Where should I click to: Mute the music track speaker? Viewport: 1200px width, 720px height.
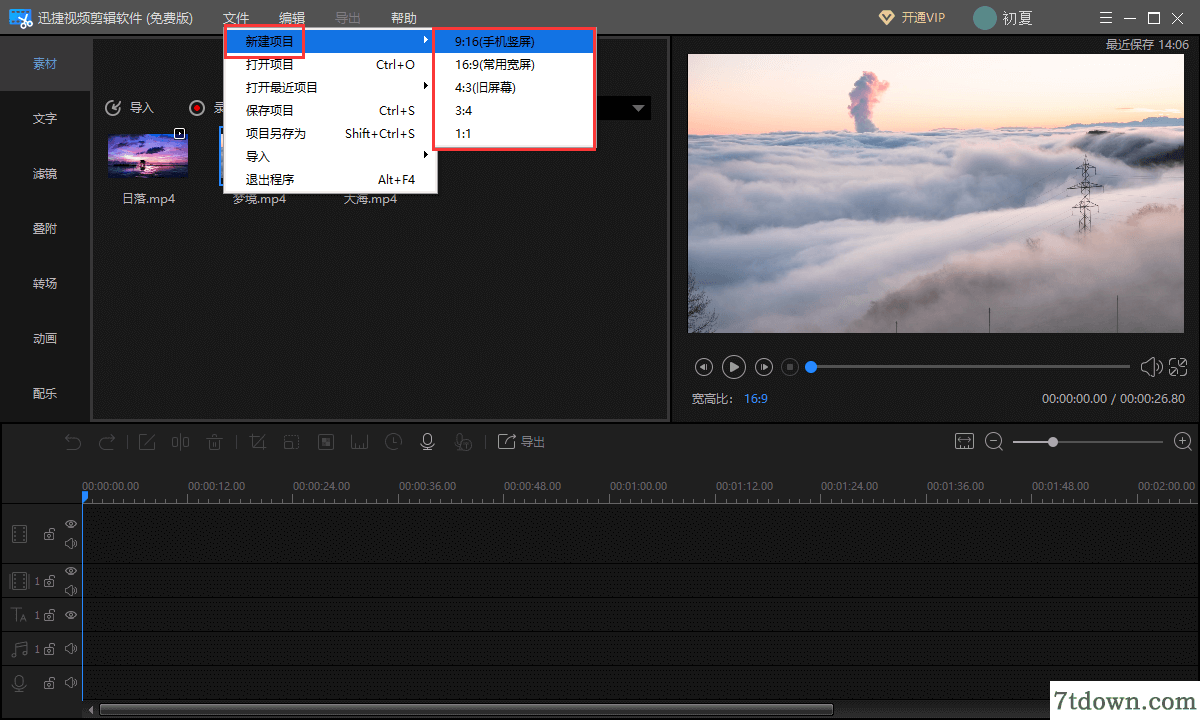(x=71, y=649)
